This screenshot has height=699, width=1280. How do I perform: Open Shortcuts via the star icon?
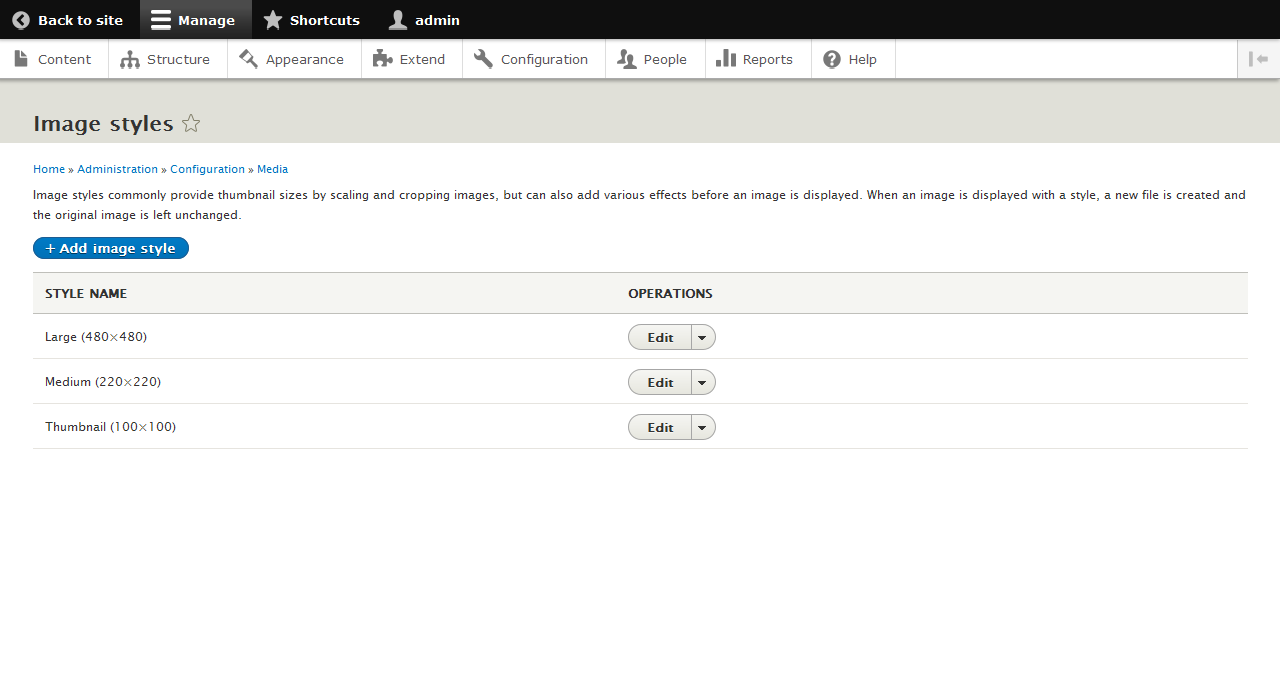(273, 20)
